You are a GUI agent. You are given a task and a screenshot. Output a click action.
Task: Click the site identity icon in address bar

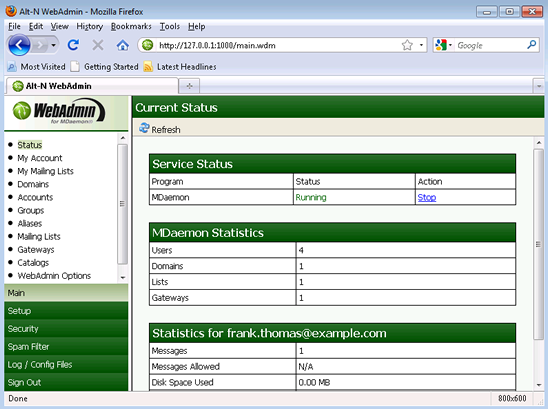click(x=147, y=45)
